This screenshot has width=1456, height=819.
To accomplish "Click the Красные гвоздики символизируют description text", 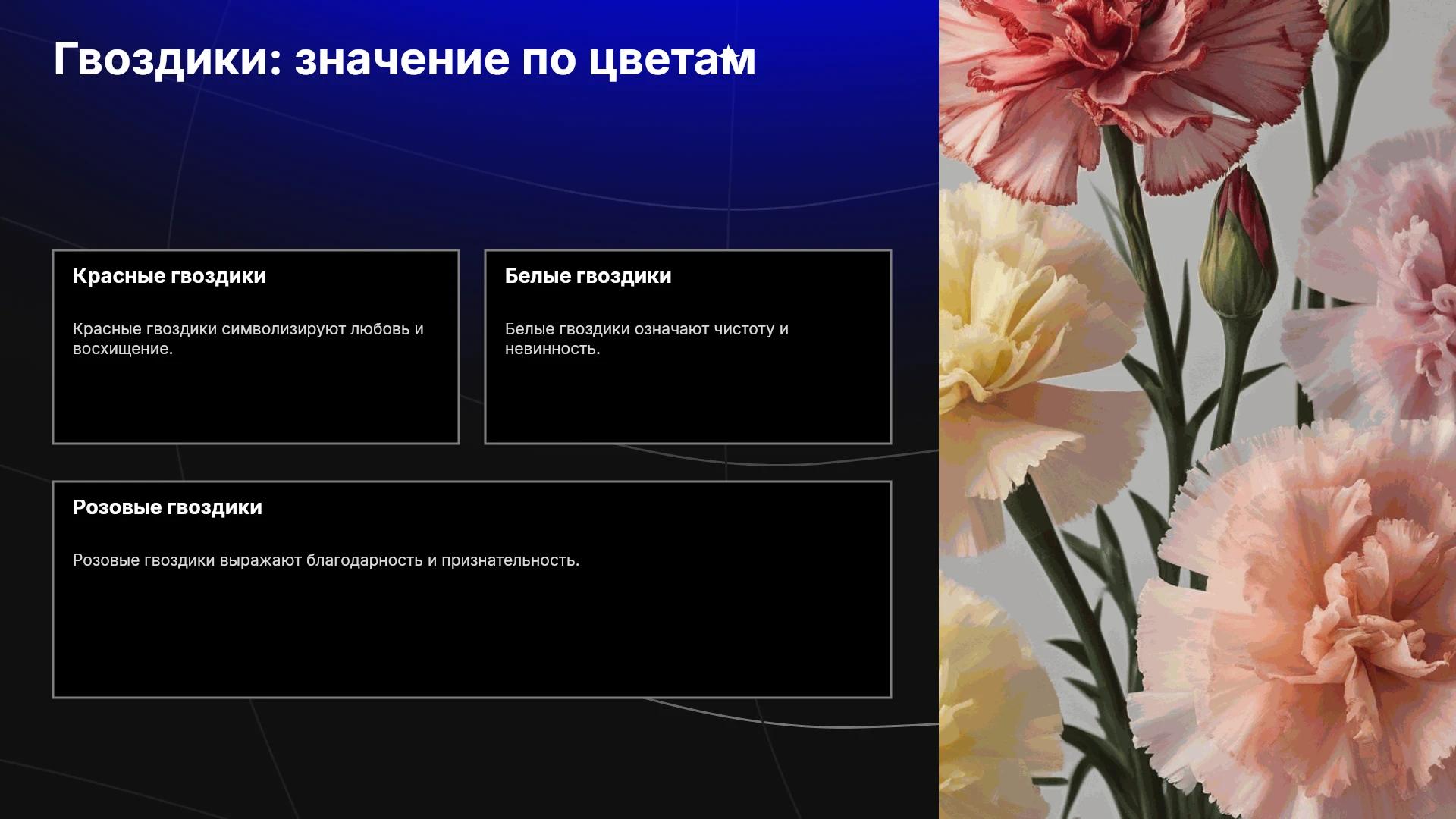I will [248, 339].
